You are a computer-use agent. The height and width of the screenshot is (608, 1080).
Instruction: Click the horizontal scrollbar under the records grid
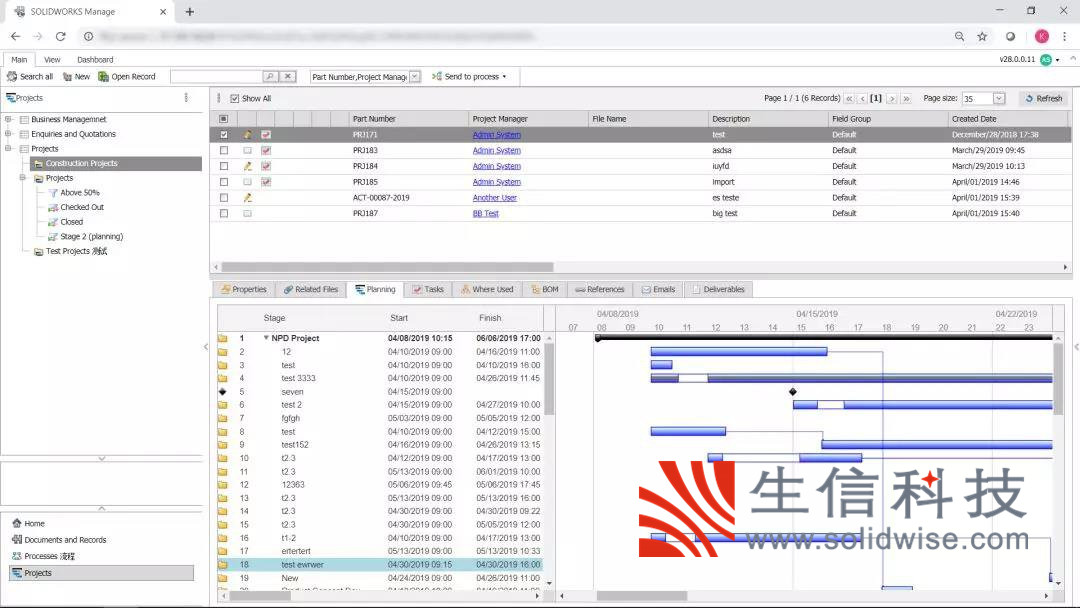tap(387, 267)
